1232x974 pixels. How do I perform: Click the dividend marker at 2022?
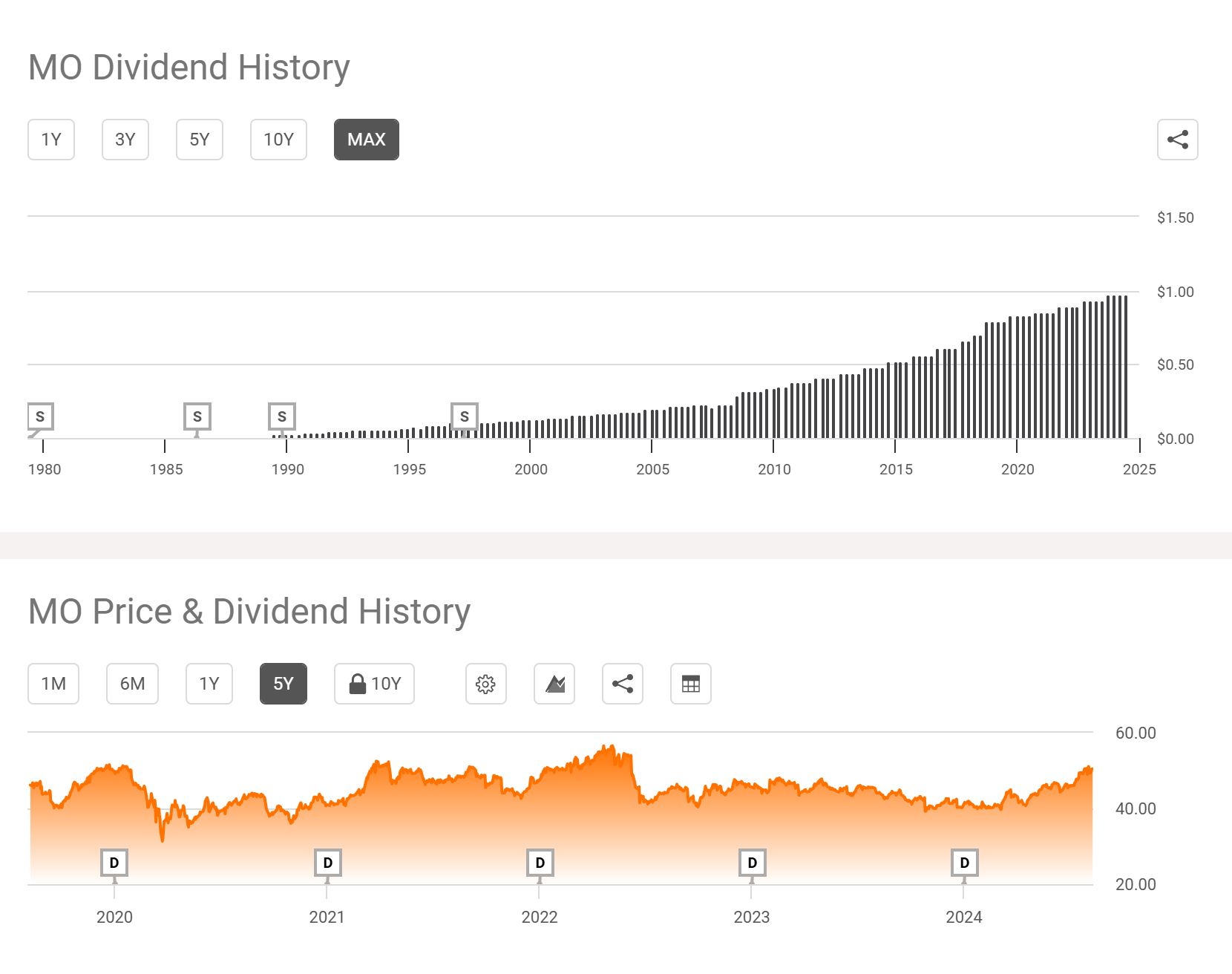point(540,863)
